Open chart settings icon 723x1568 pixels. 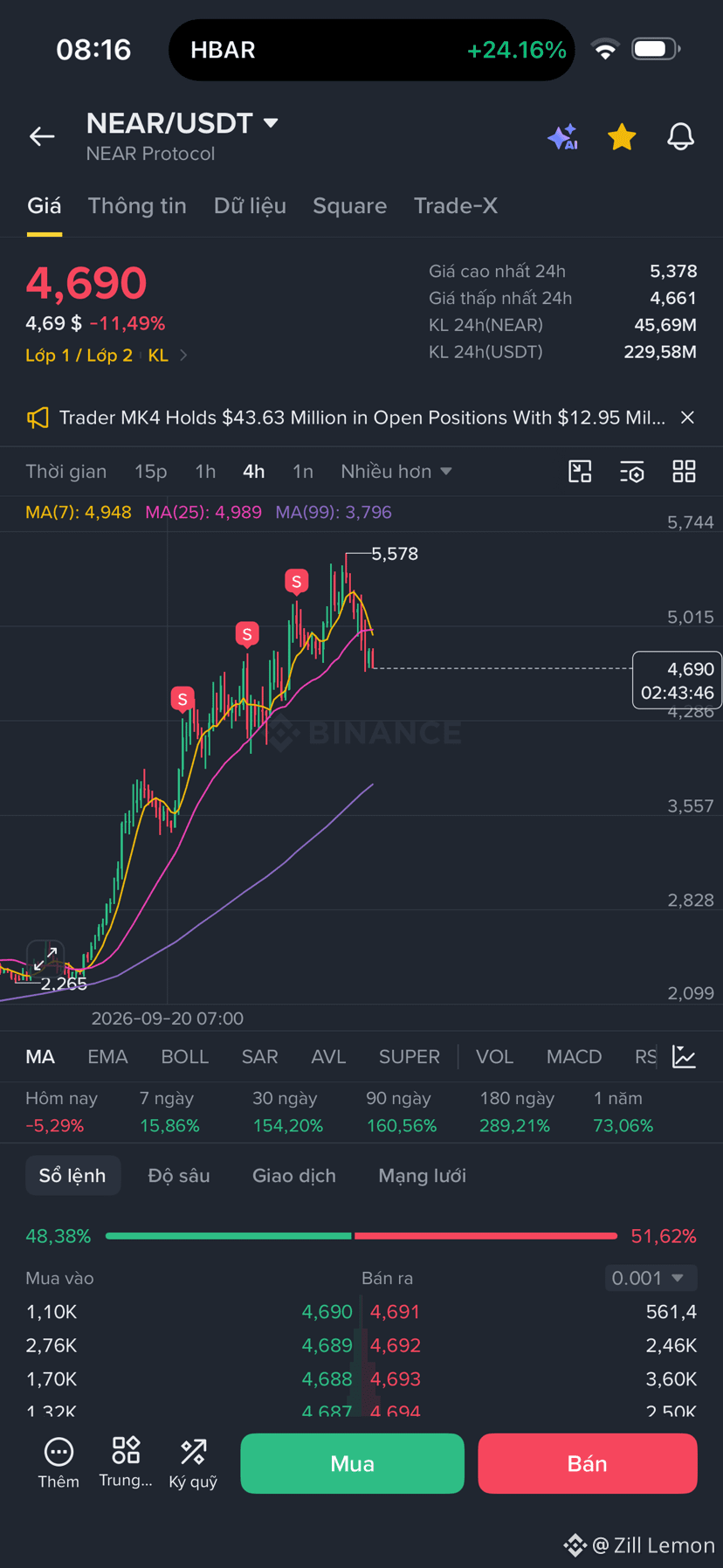click(632, 472)
